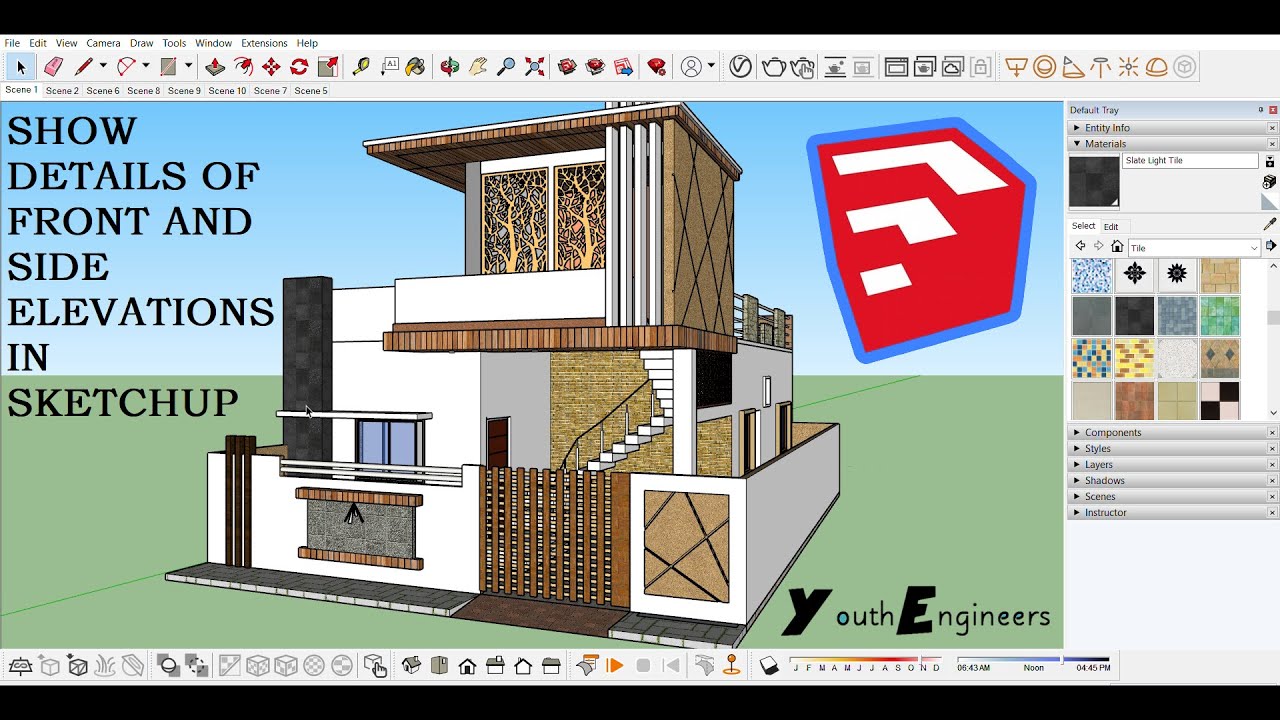Select the arrow Select tool
The width and height of the screenshot is (1280, 720).
[x=20, y=67]
